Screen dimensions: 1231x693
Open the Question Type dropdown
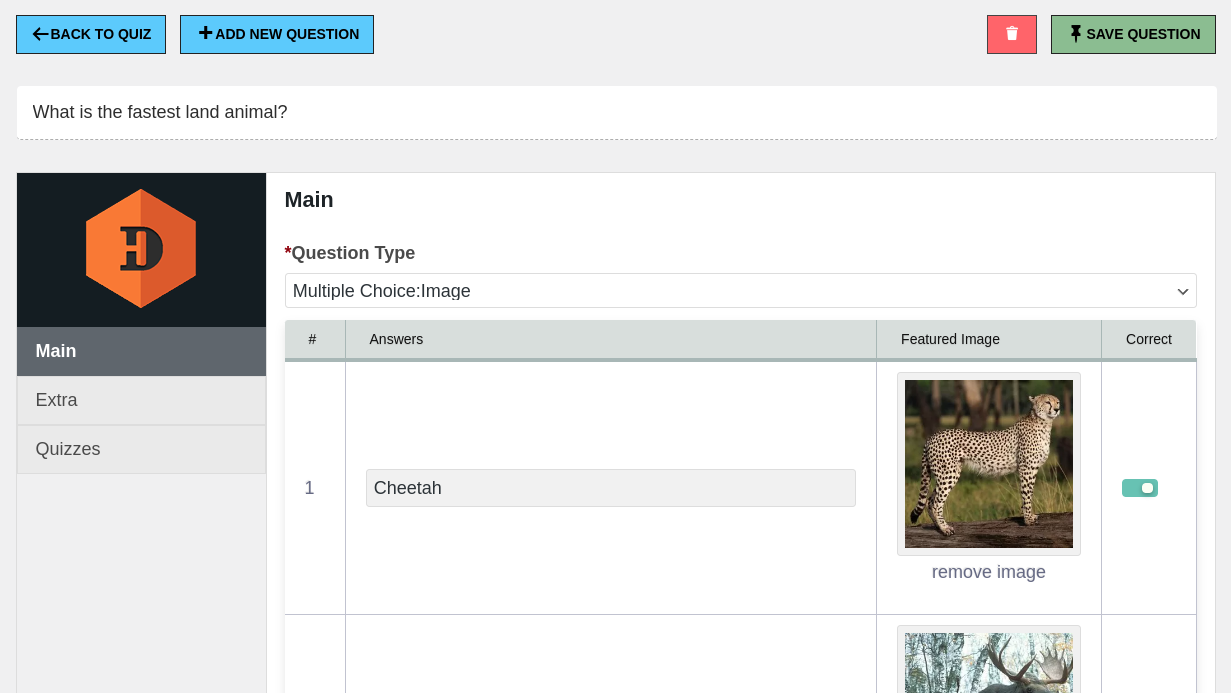tap(740, 291)
